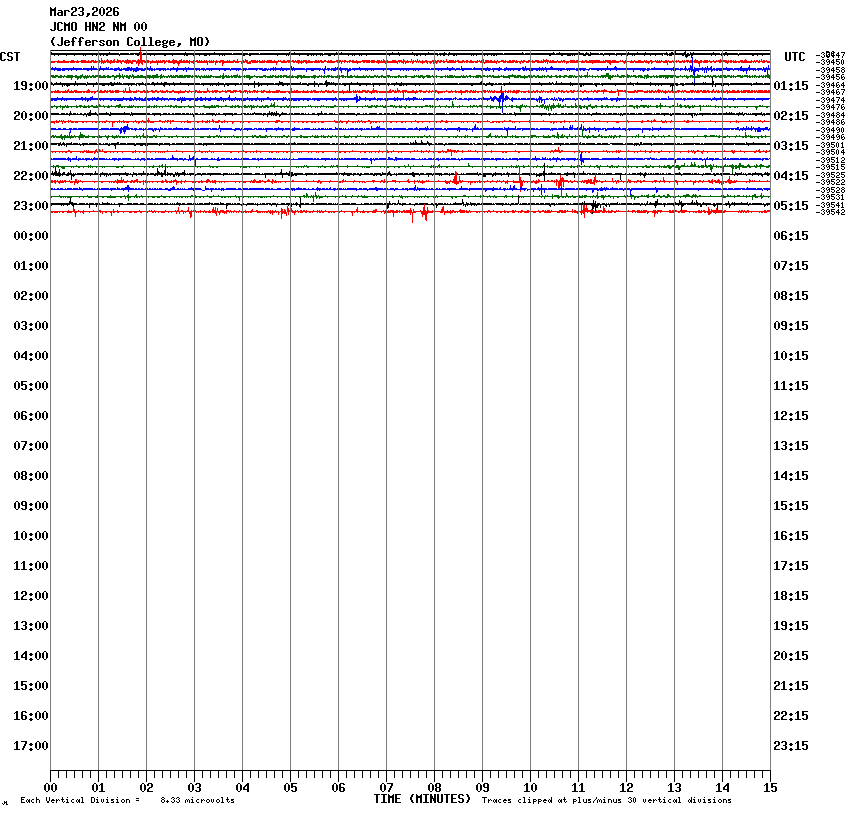Click the TIME (MINUTES) axis title
The height and width of the screenshot is (814, 850).
[x=422, y=799]
